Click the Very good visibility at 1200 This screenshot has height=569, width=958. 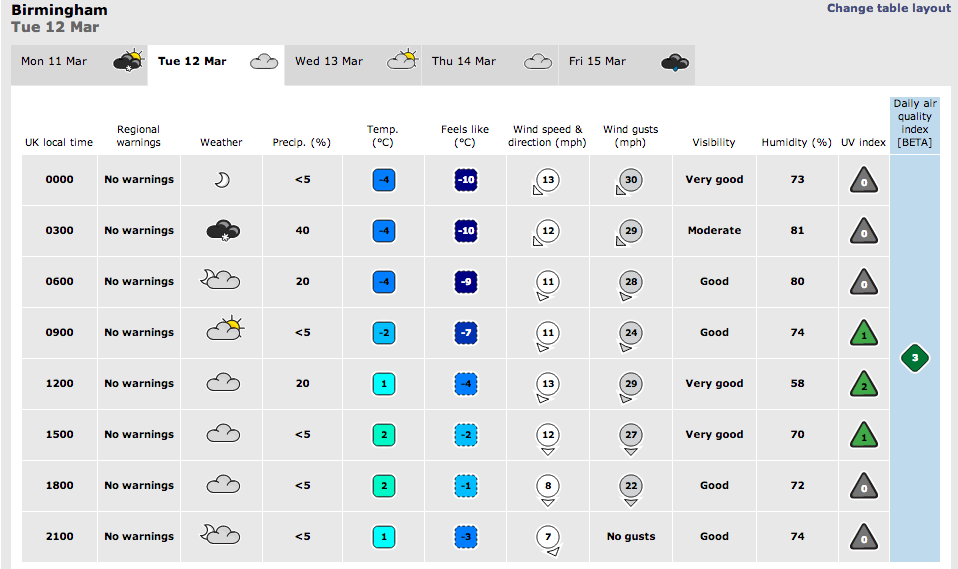click(x=714, y=384)
